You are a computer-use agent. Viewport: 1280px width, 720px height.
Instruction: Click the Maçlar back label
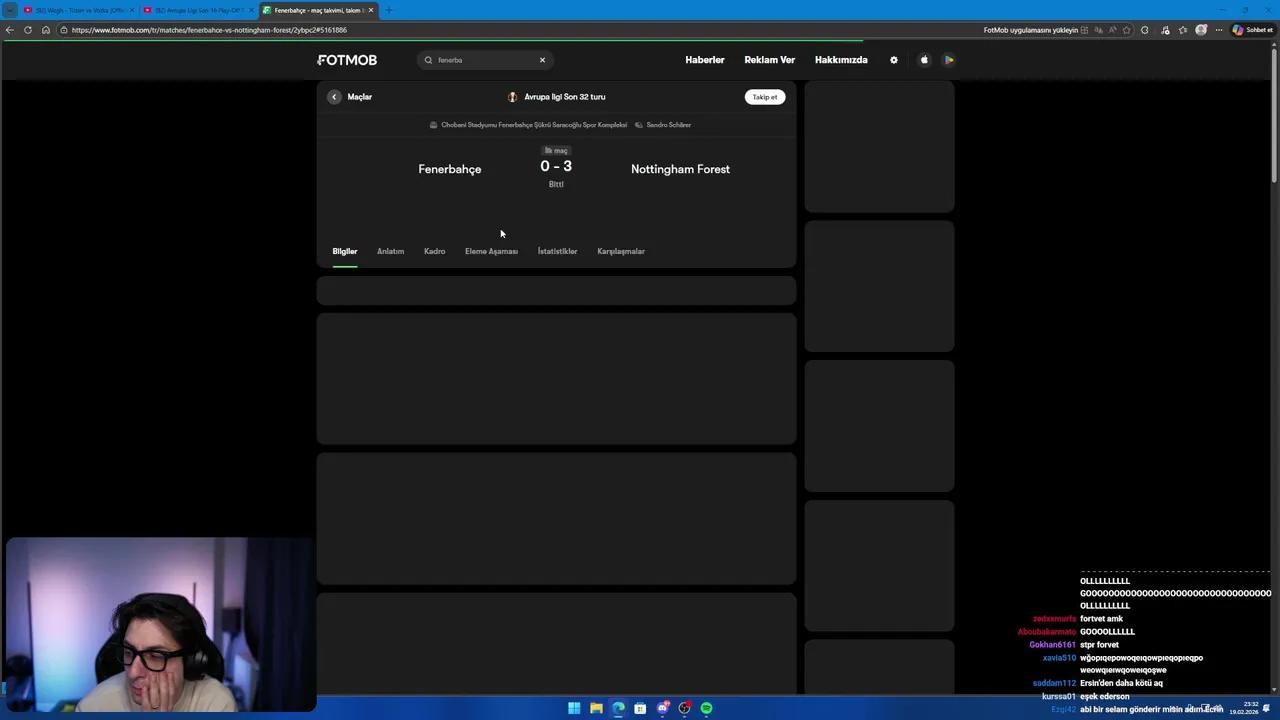[359, 97]
